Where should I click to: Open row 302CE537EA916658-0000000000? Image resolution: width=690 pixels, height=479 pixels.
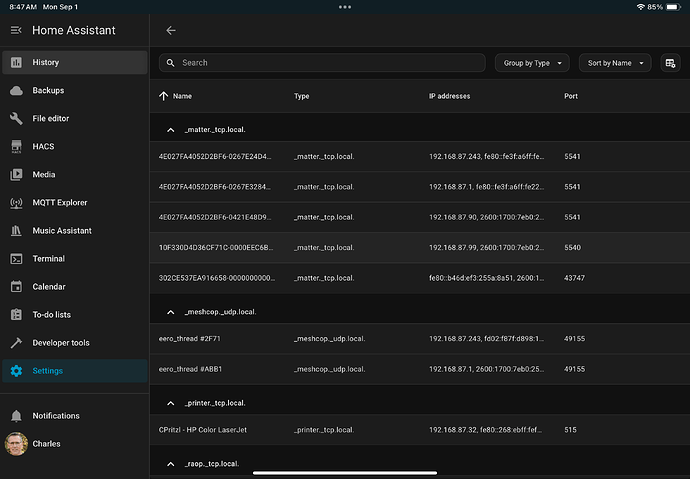click(x=419, y=278)
